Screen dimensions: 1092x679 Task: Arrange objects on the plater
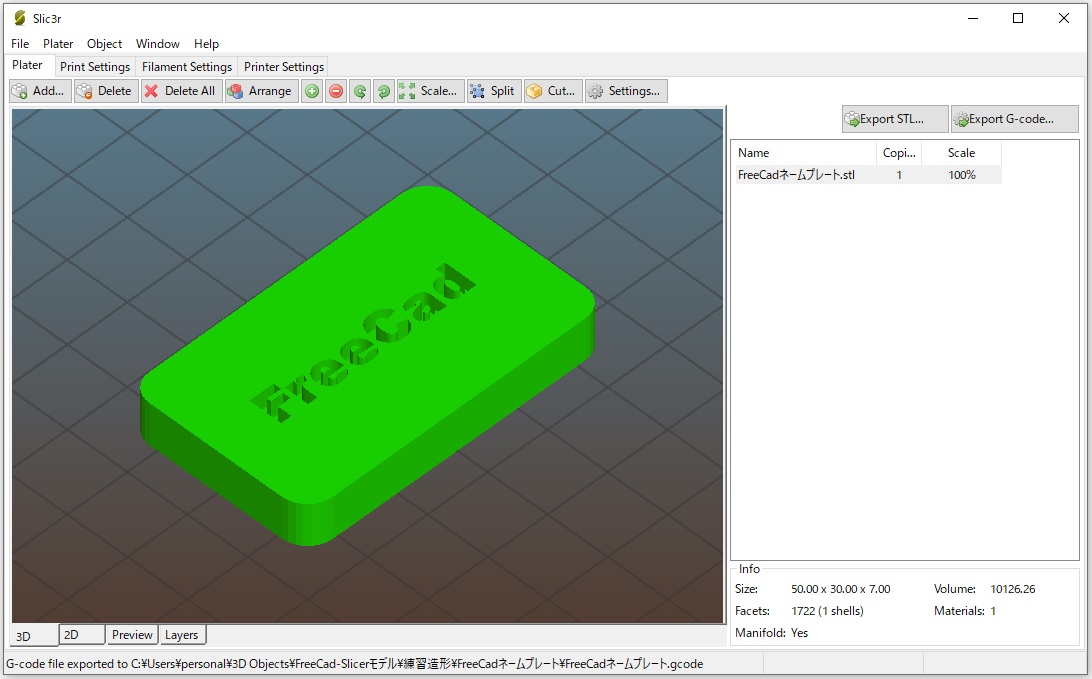point(259,91)
